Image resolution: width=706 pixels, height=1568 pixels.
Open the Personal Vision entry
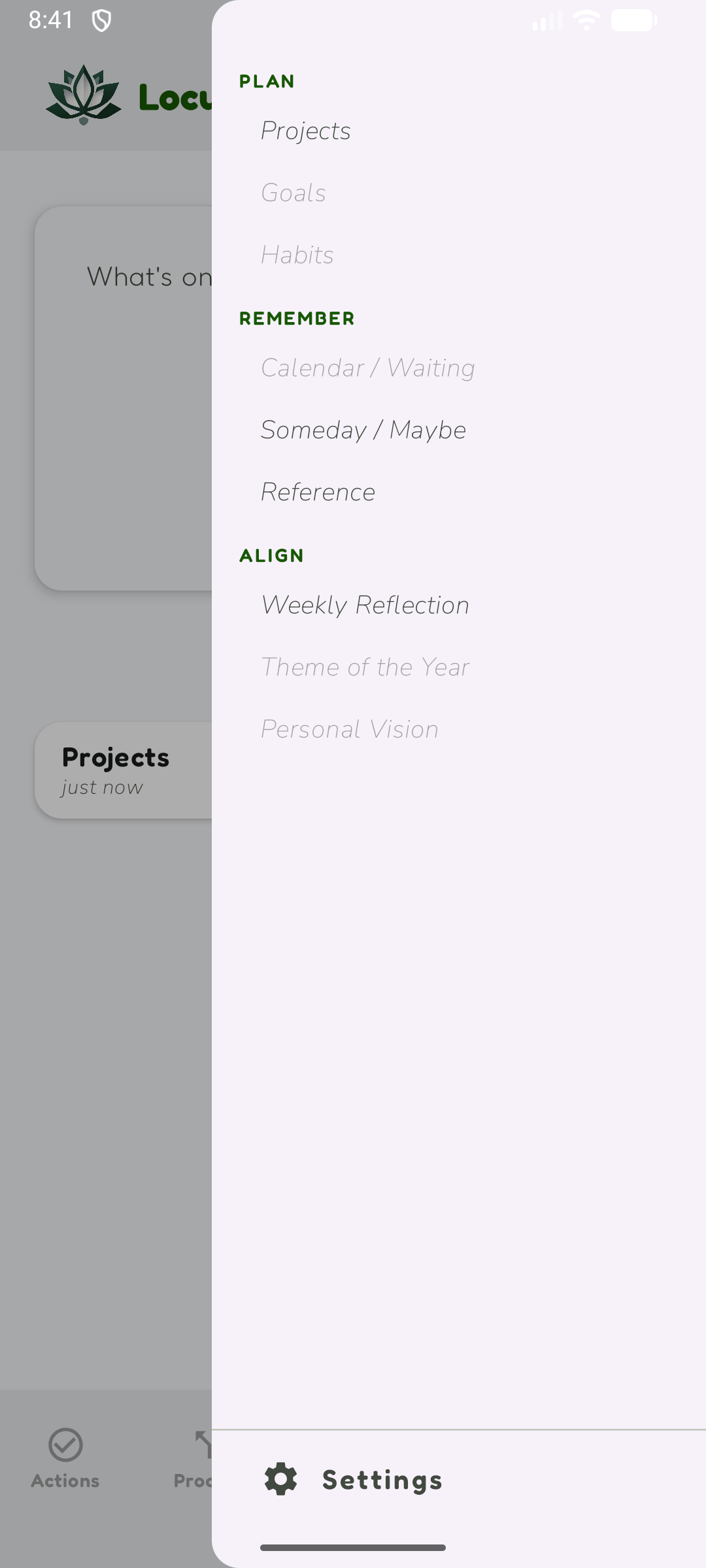350,730
